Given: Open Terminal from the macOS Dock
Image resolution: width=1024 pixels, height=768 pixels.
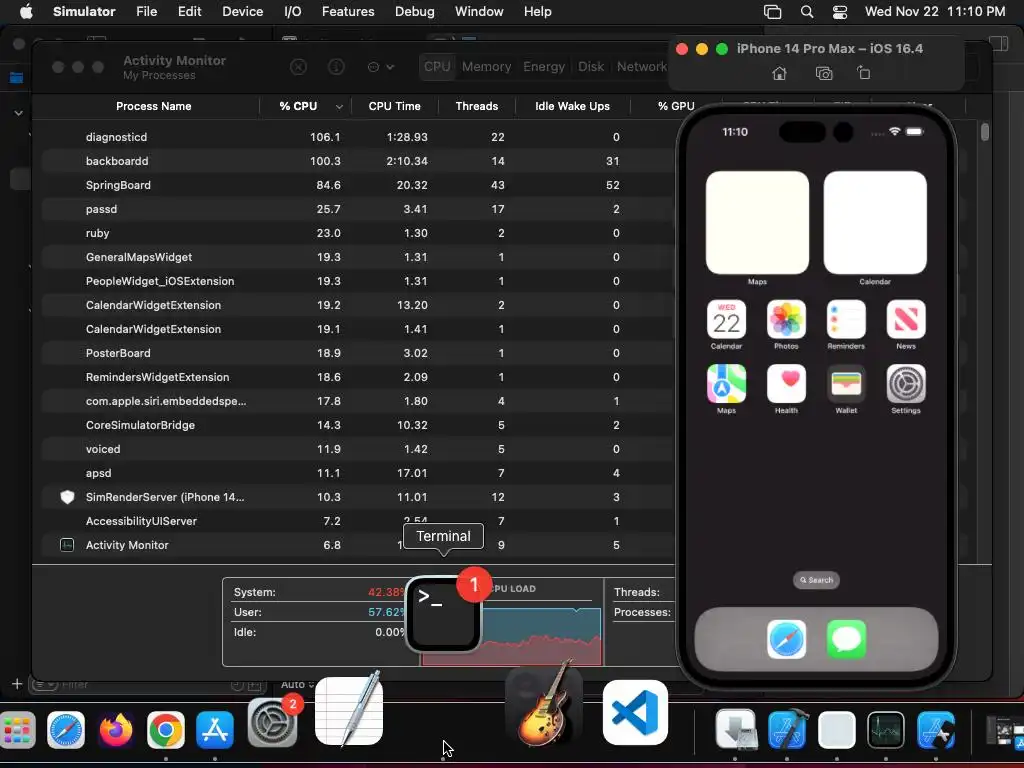Looking at the screenshot, I should point(443,615).
